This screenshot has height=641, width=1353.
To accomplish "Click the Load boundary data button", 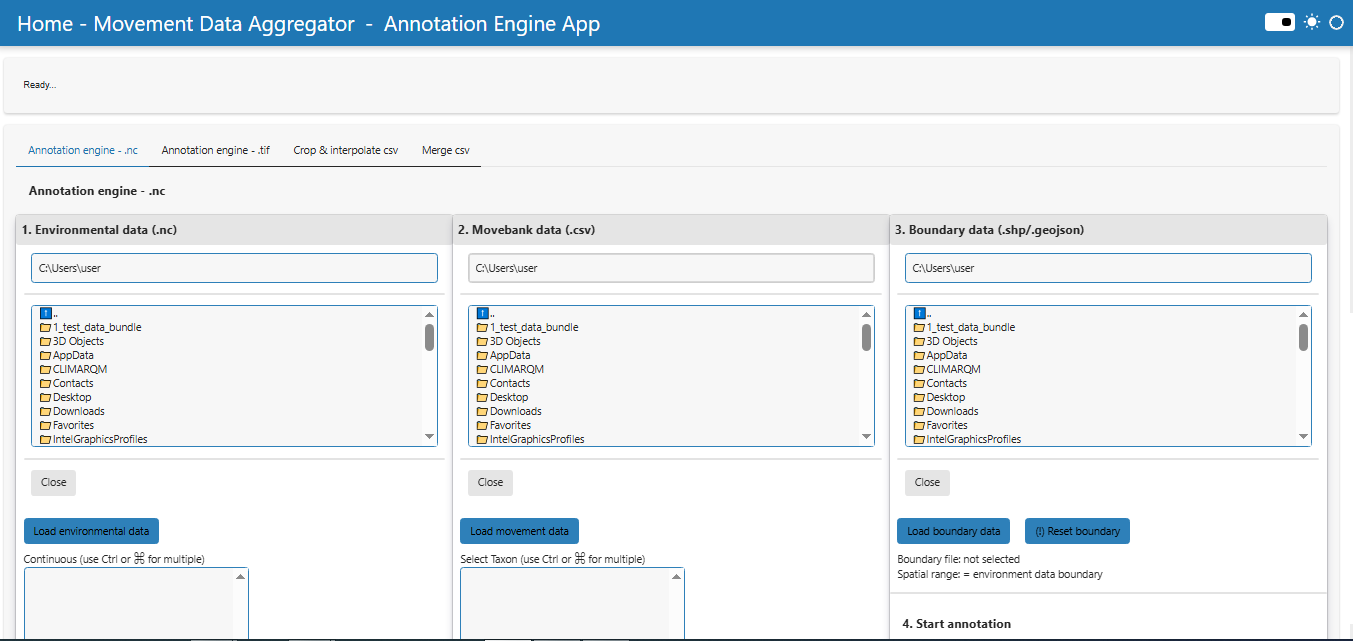I will pos(954,531).
